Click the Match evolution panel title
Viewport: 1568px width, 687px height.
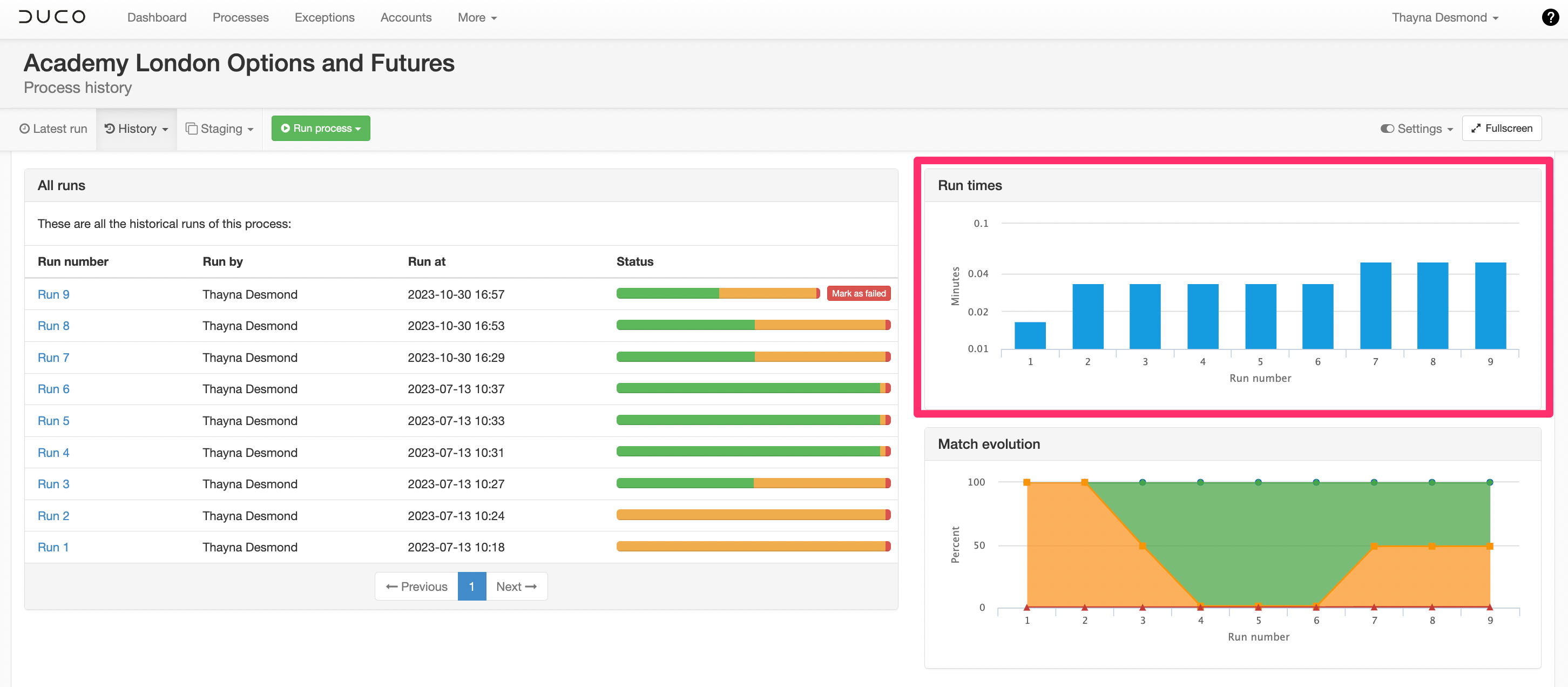tap(989, 444)
